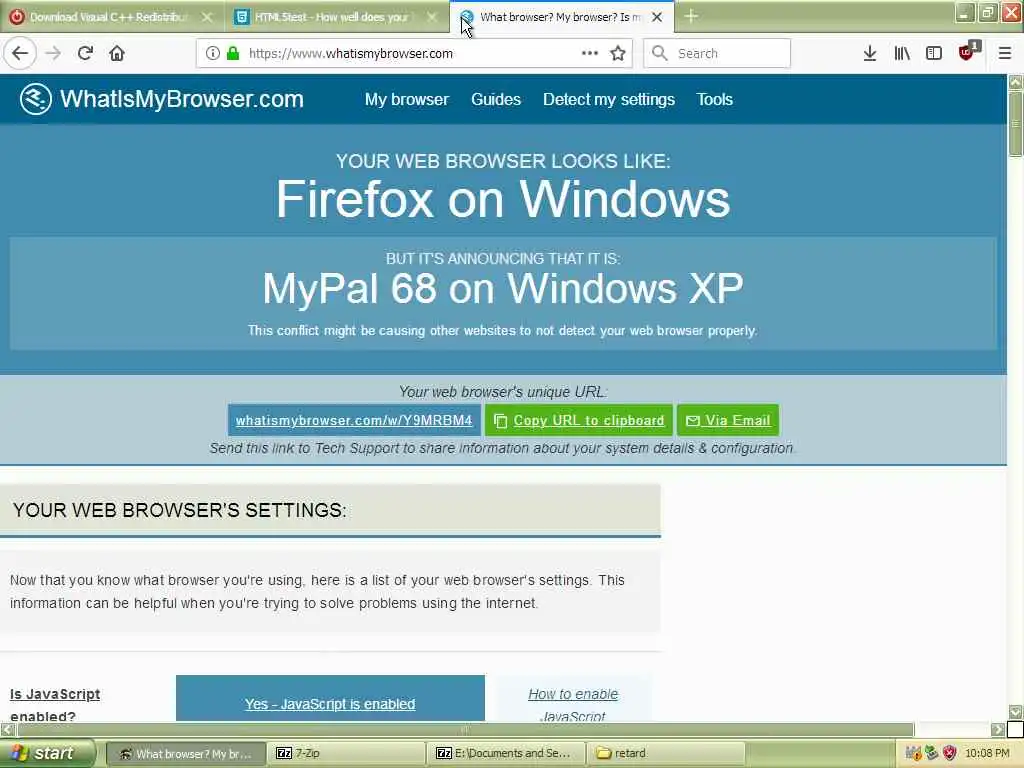1024x768 pixels.
Task: Click the vertical scrollbar thumb
Action: click(x=1016, y=123)
